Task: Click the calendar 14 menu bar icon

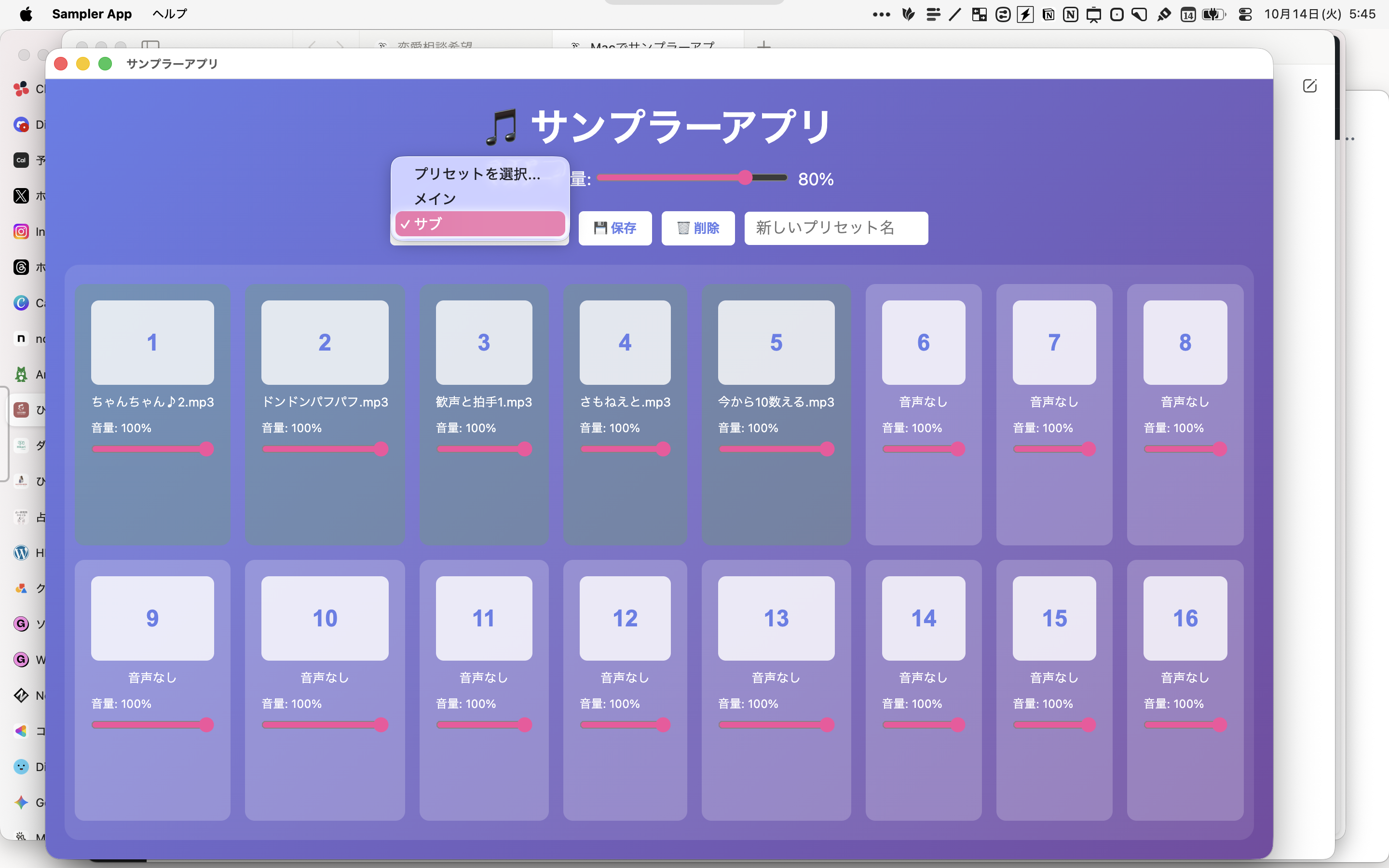Action: (x=1187, y=14)
